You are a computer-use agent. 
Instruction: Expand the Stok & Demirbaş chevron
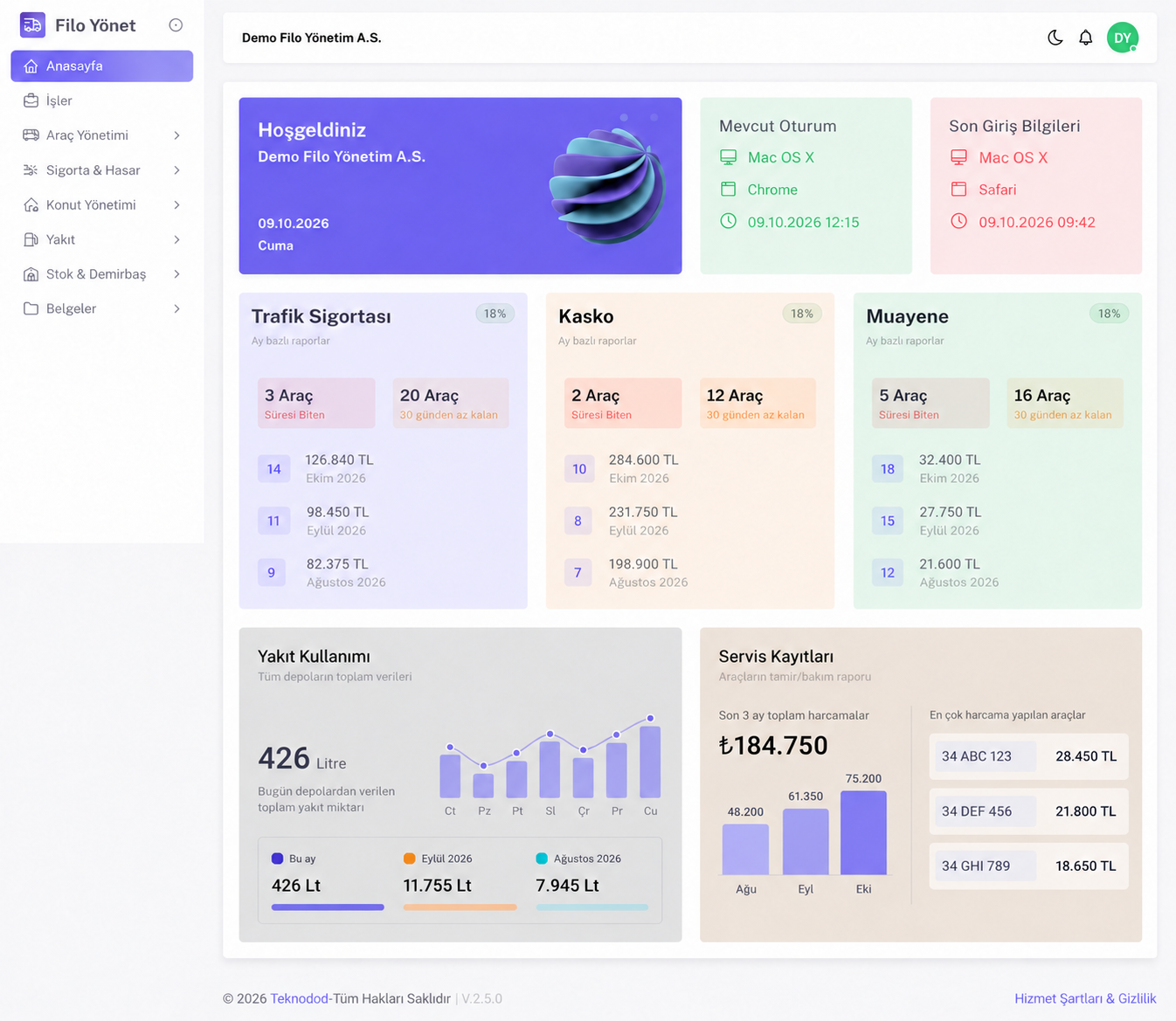176,274
